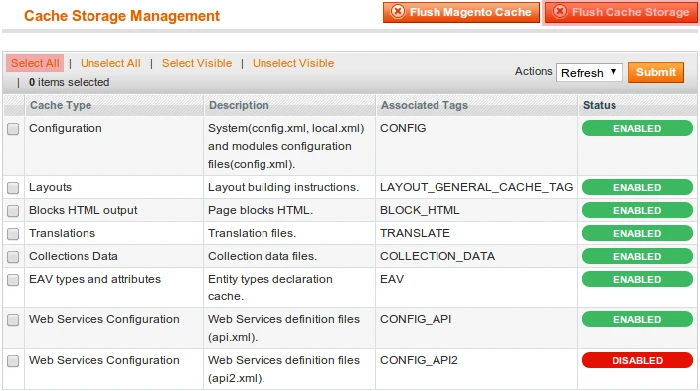Click the Flush Cache Storage button
This screenshot has height=391, width=700.
pos(621,12)
